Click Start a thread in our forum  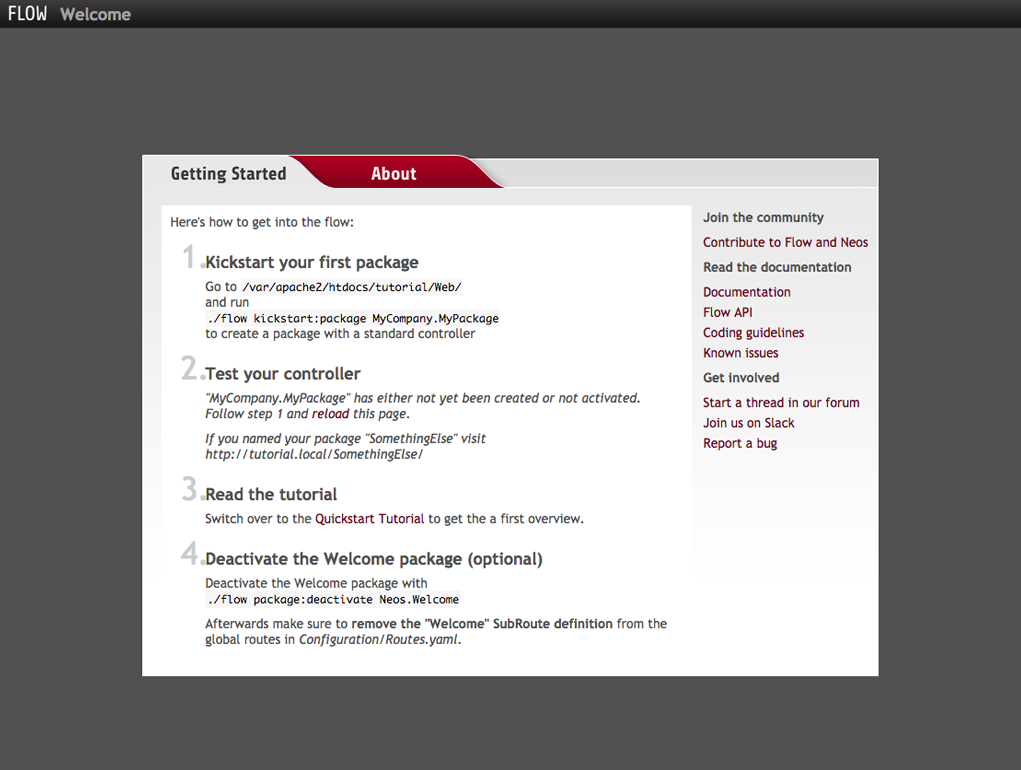[x=781, y=402]
